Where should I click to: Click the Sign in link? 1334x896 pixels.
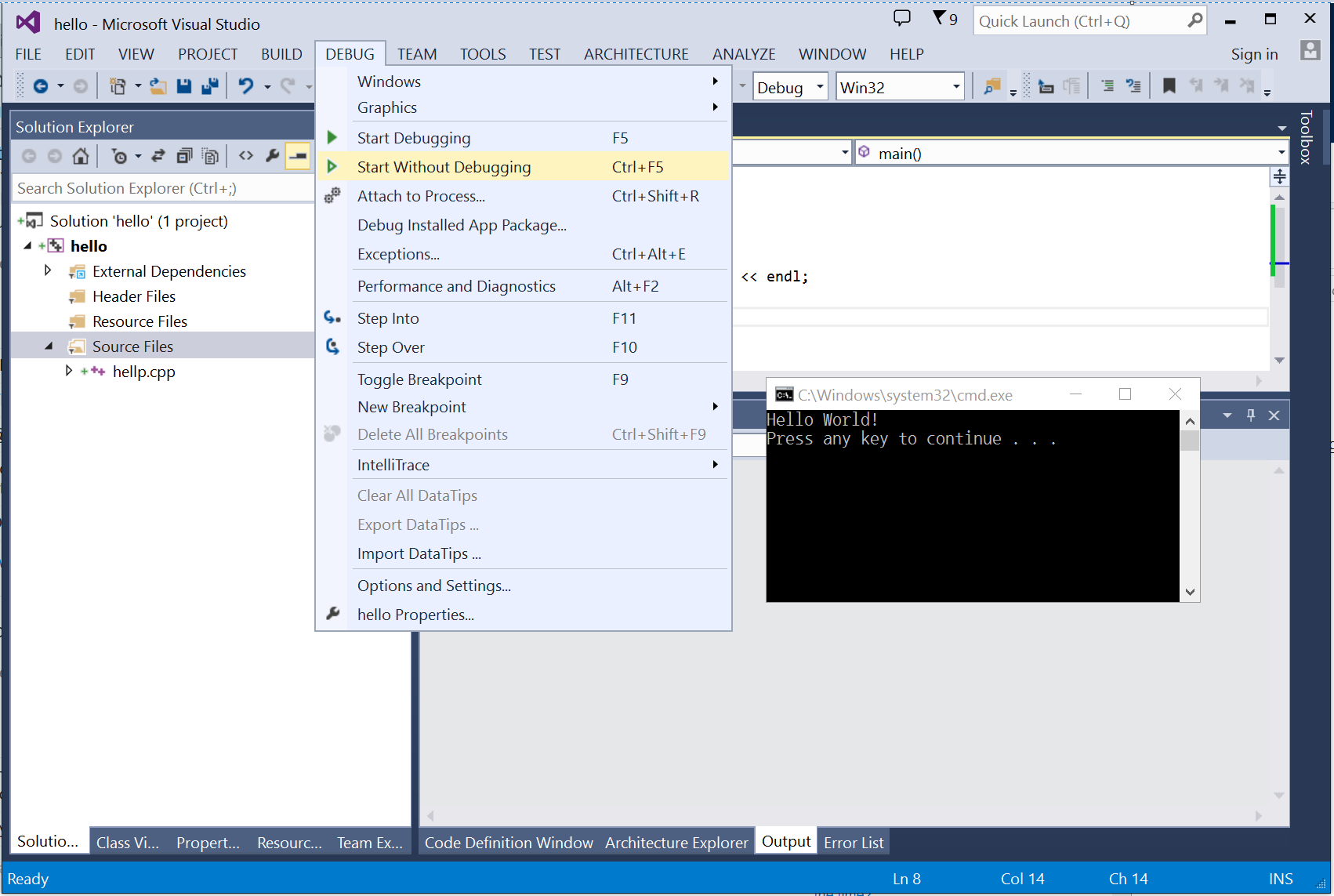click(1254, 54)
